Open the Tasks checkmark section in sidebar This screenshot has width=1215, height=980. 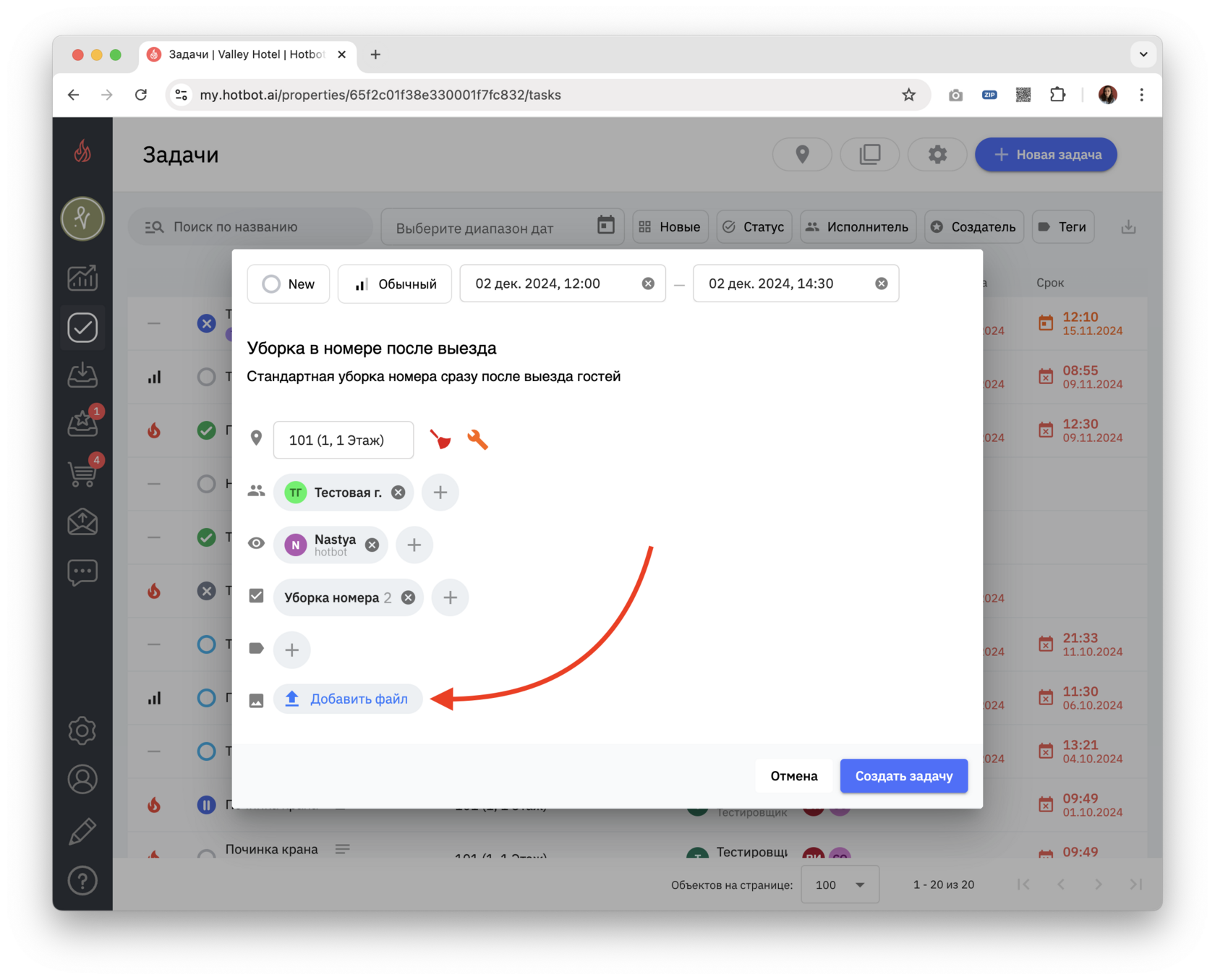82,328
